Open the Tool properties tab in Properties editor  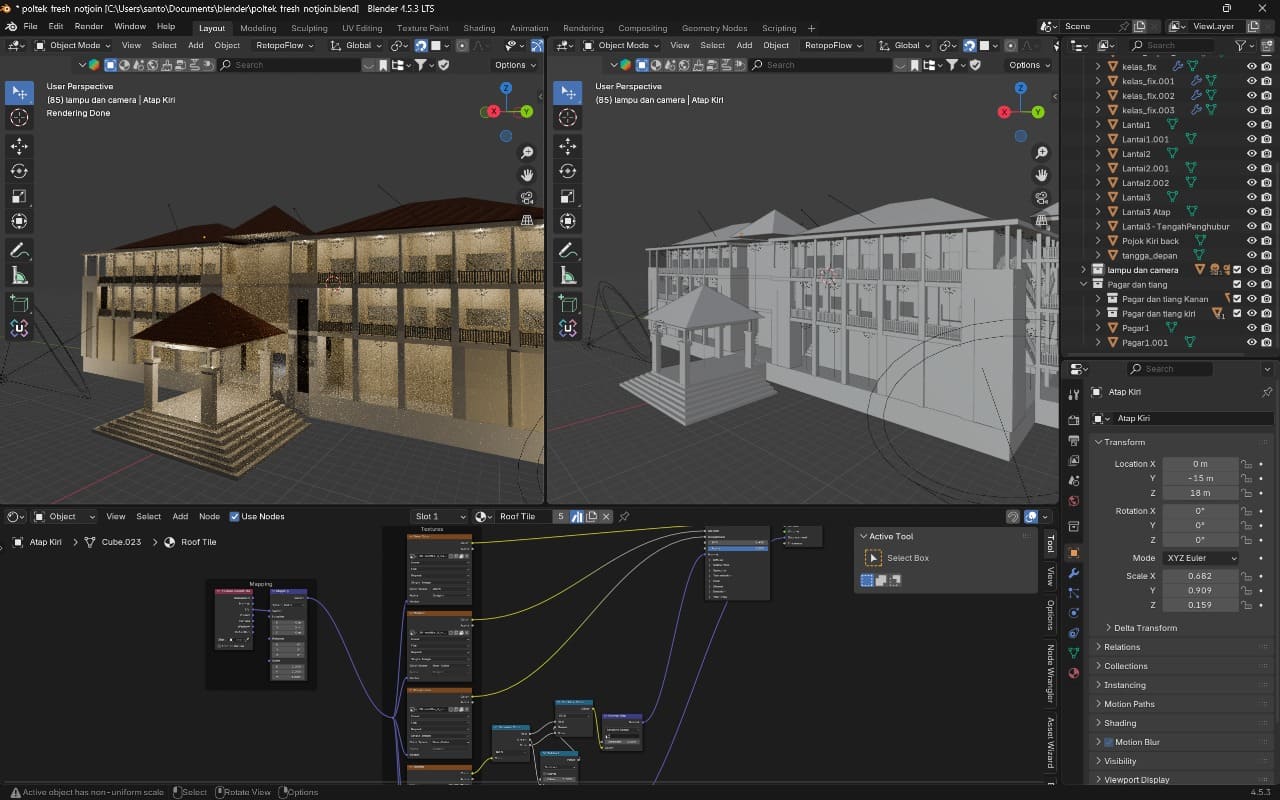click(1073, 393)
